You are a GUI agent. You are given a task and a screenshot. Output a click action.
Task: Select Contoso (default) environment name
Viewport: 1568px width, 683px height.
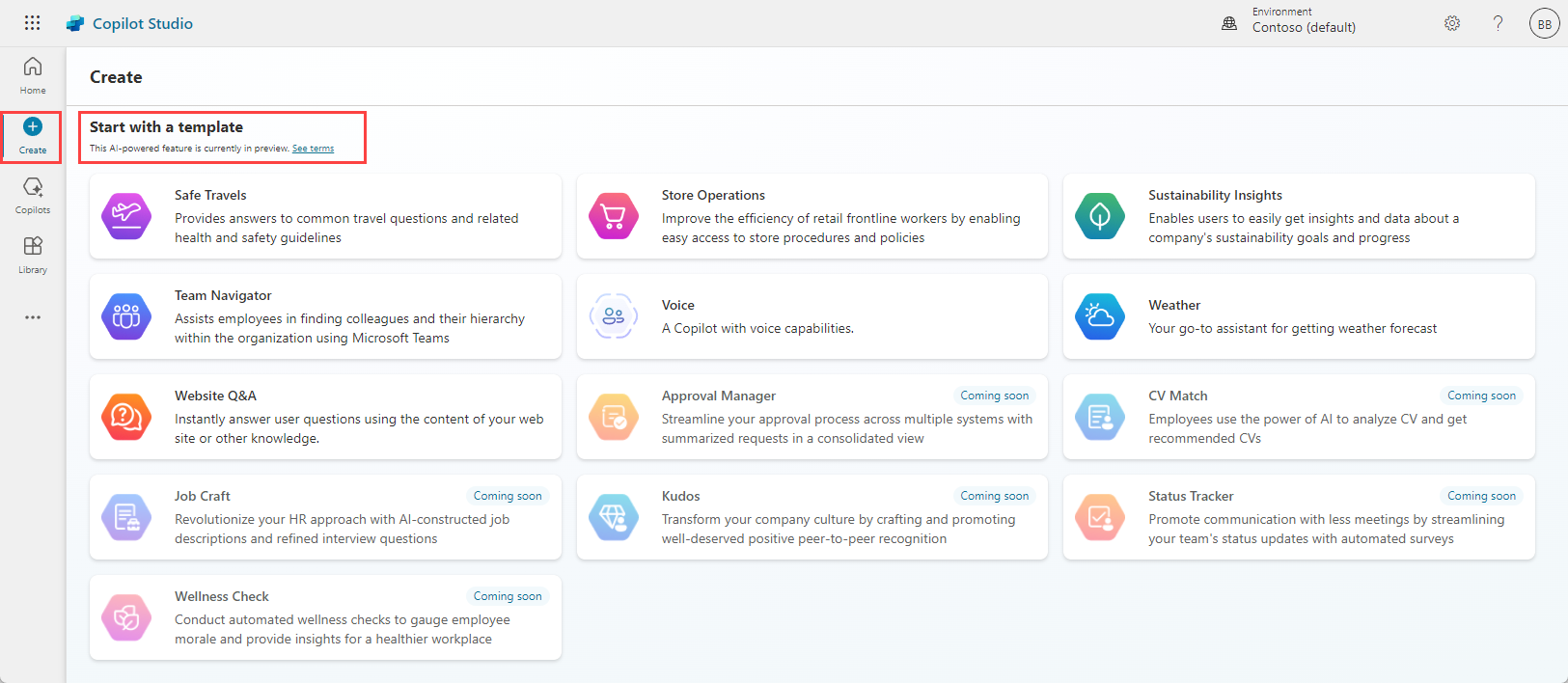[x=1304, y=28]
